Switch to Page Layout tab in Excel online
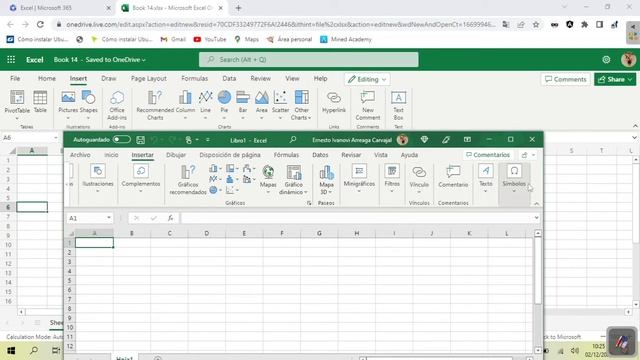 (x=149, y=78)
